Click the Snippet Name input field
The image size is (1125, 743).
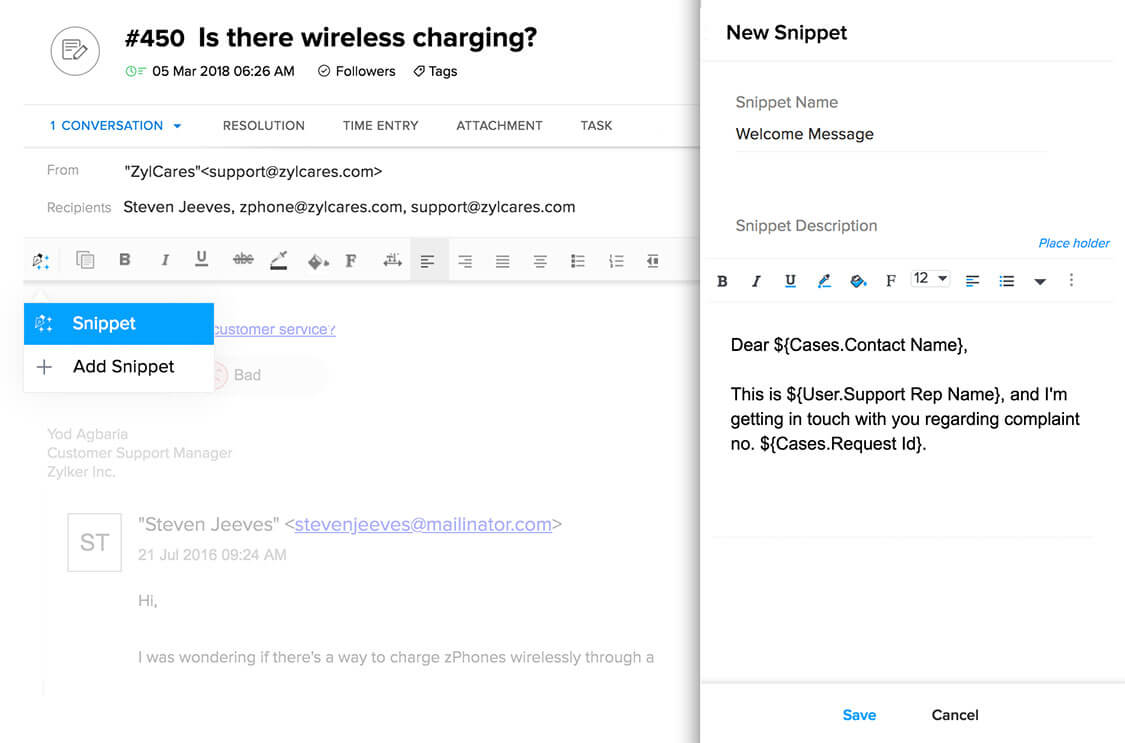click(x=890, y=134)
